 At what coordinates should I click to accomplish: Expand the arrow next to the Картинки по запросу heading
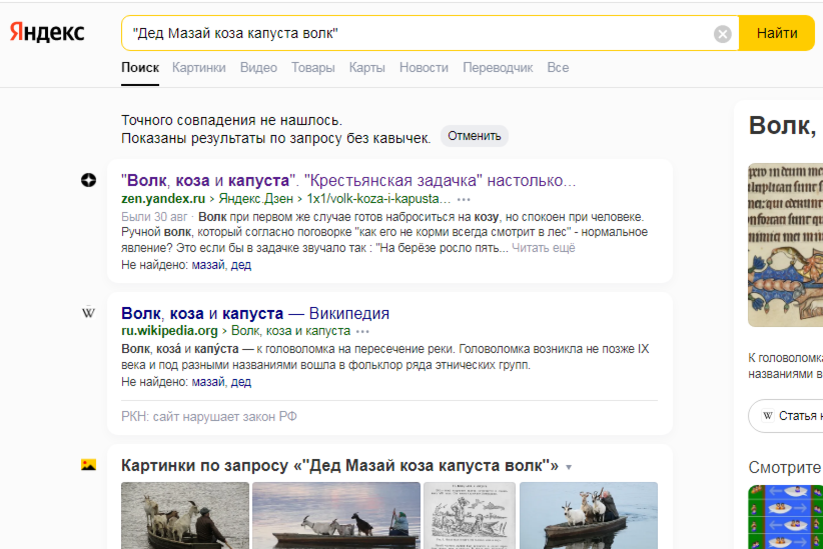tap(568, 467)
